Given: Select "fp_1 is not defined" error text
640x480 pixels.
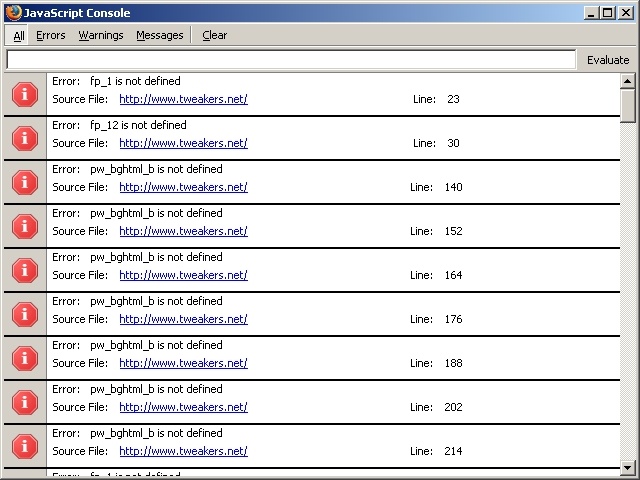Looking at the screenshot, I should [x=135, y=81].
